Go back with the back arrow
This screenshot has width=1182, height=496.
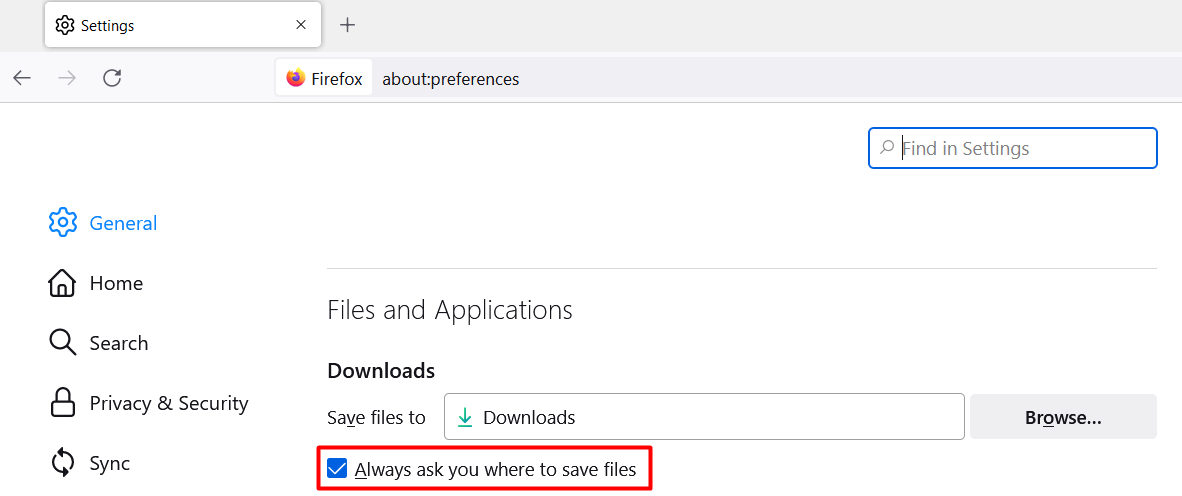pos(22,78)
